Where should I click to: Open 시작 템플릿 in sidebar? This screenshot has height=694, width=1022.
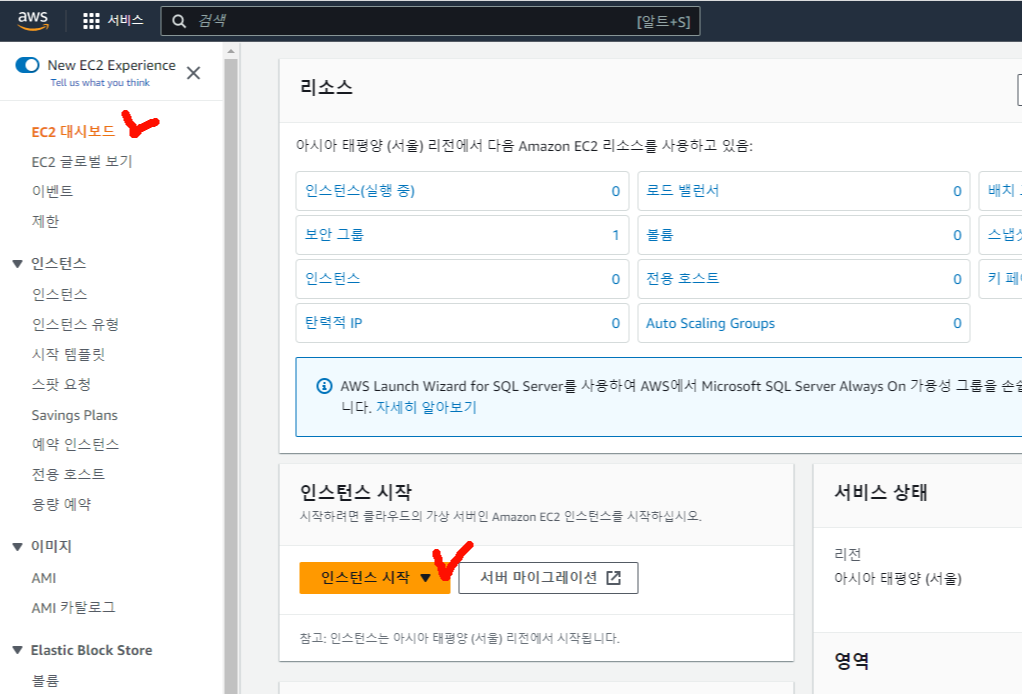click(x=68, y=354)
